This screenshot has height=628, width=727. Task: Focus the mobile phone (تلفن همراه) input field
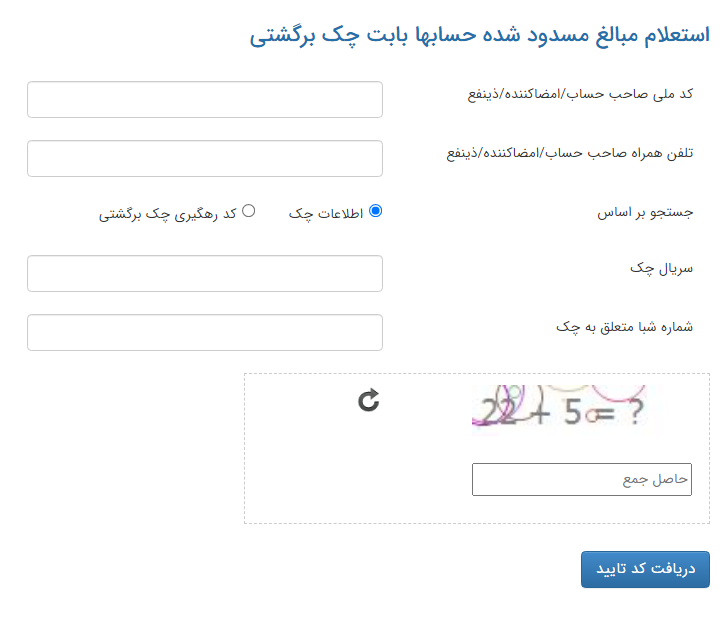(205, 158)
